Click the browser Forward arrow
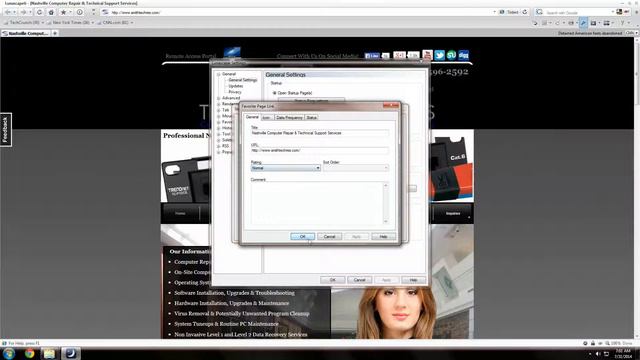The height and width of the screenshot is (360, 640). point(23,12)
